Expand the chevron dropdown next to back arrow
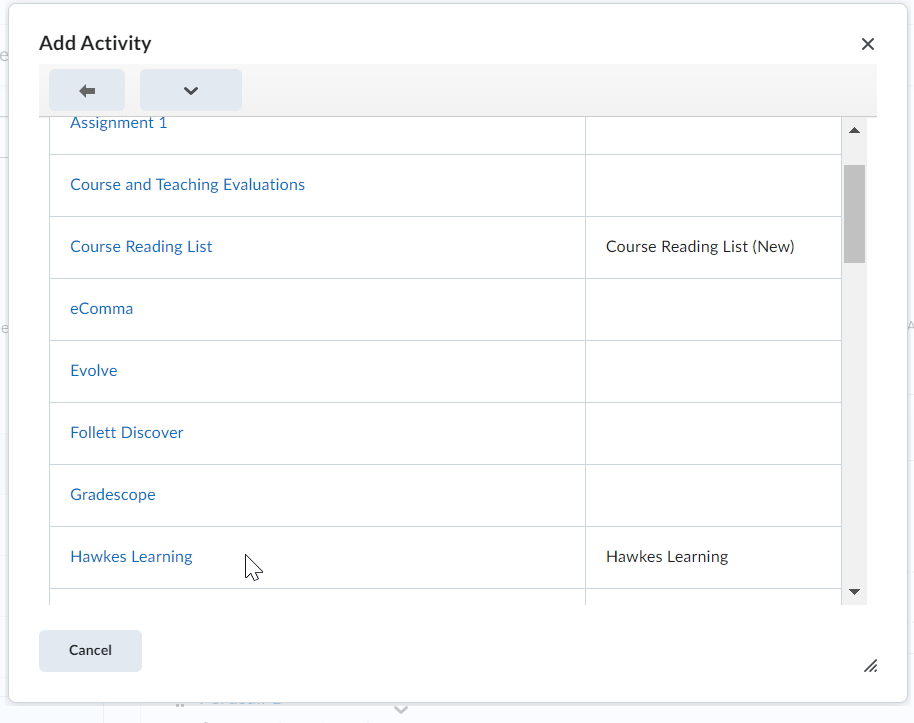914x723 pixels. (x=191, y=90)
